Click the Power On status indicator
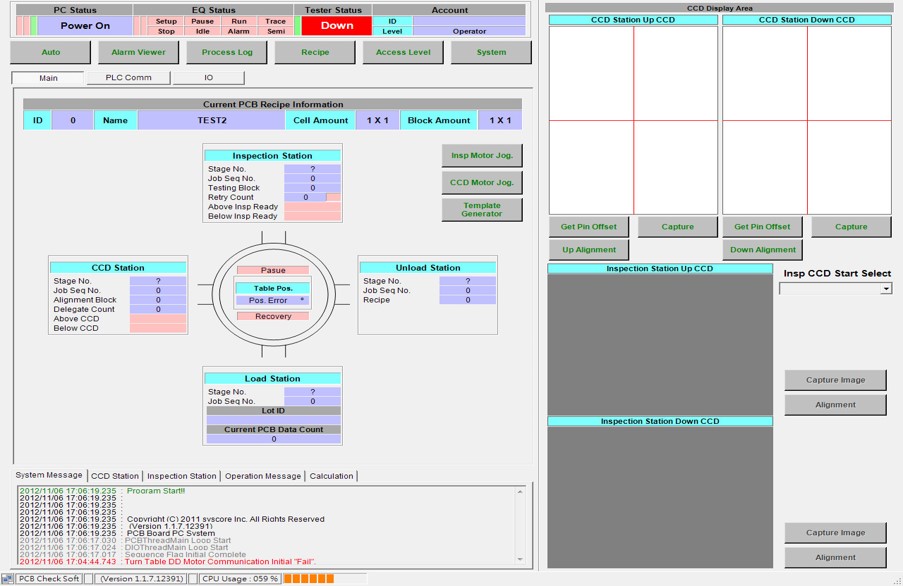This screenshot has height=586, width=903. coord(85,26)
